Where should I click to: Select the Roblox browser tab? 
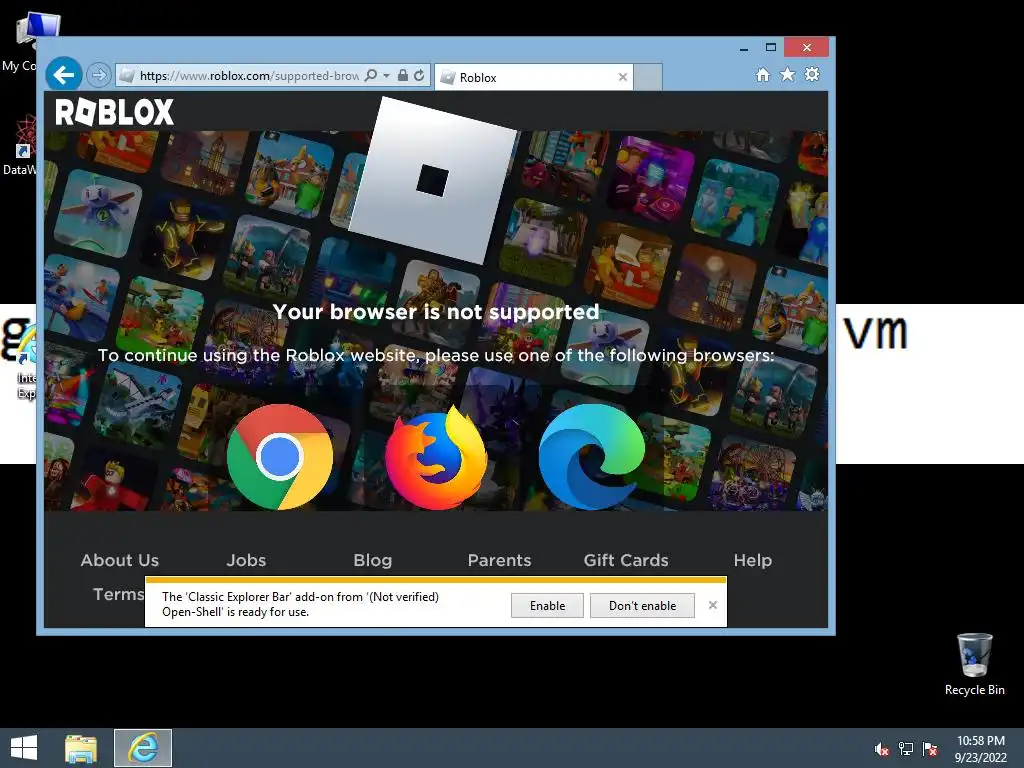[x=534, y=77]
